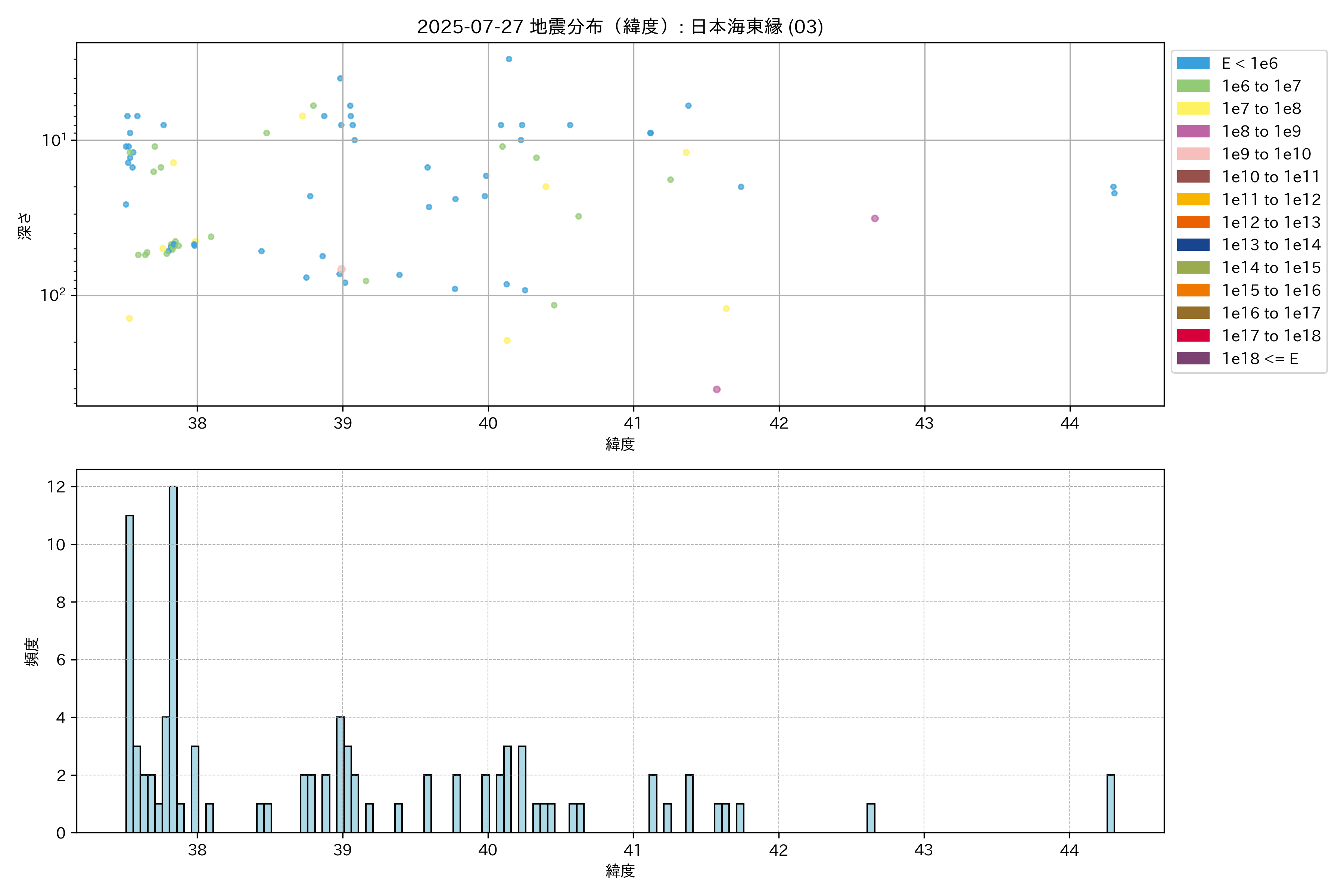Click the blue E < 1e6 legend swatch
1344x896 pixels.
1192,63
